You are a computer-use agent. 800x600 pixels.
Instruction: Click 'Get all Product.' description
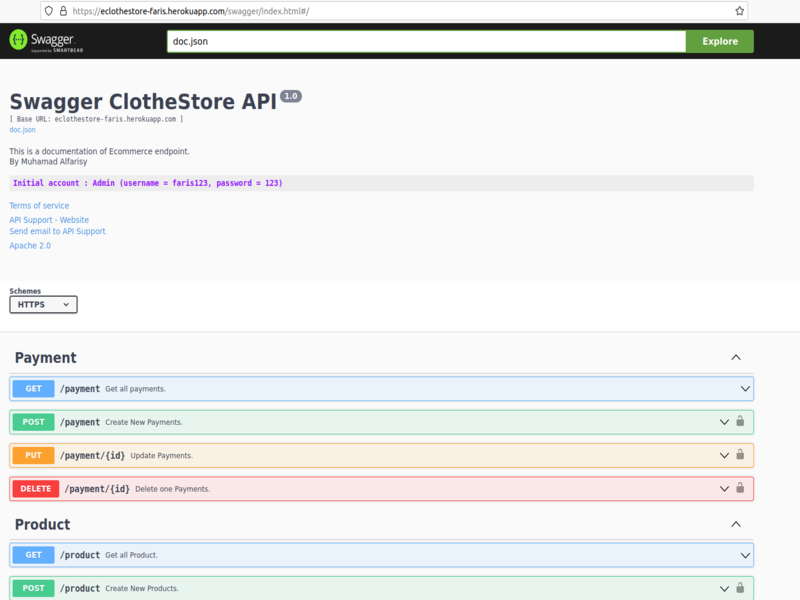(x=131, y=555)
